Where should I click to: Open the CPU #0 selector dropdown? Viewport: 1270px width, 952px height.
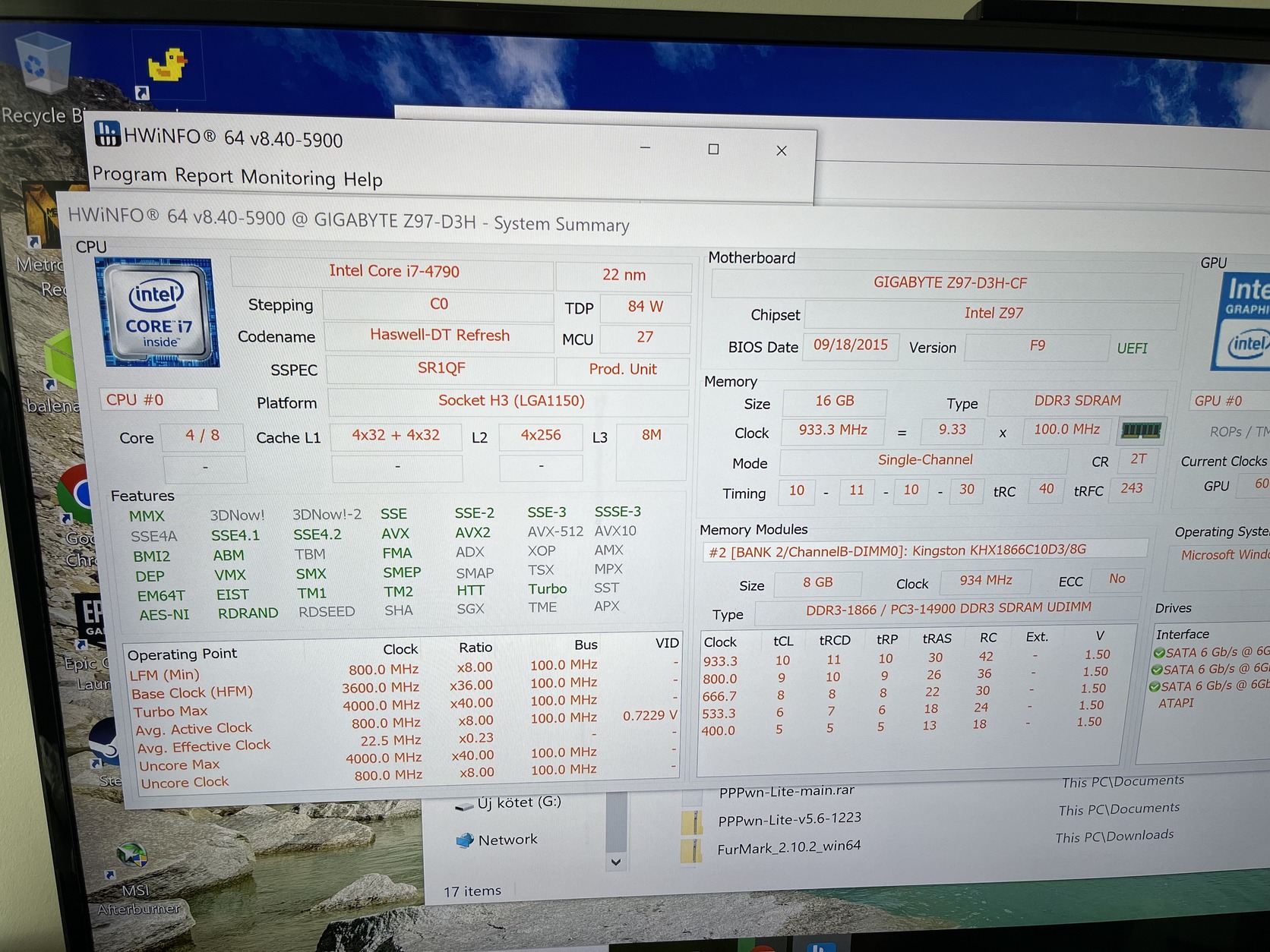click(x=159, y=400)
